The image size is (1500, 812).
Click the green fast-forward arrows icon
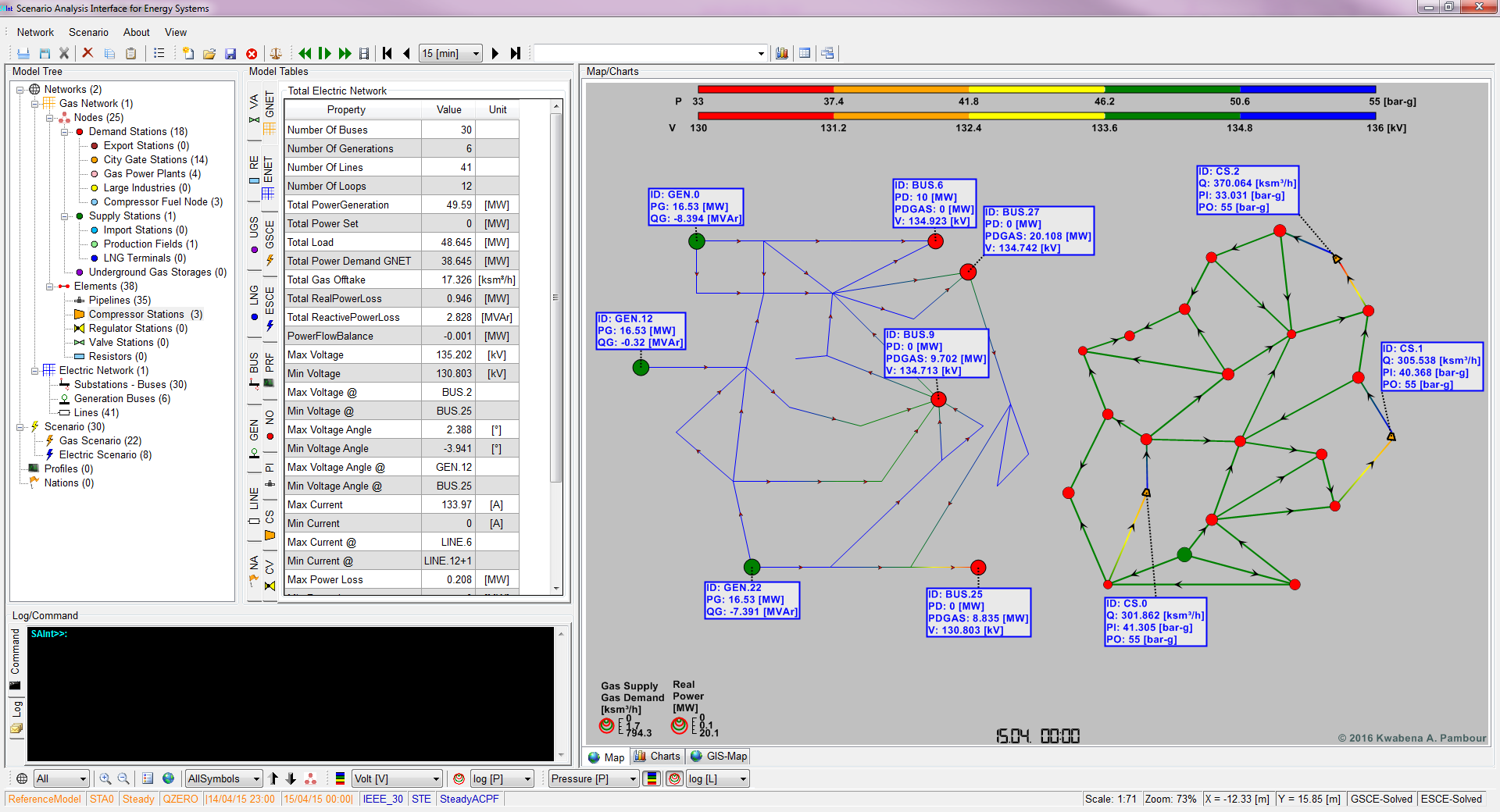[x=345, y=54]
